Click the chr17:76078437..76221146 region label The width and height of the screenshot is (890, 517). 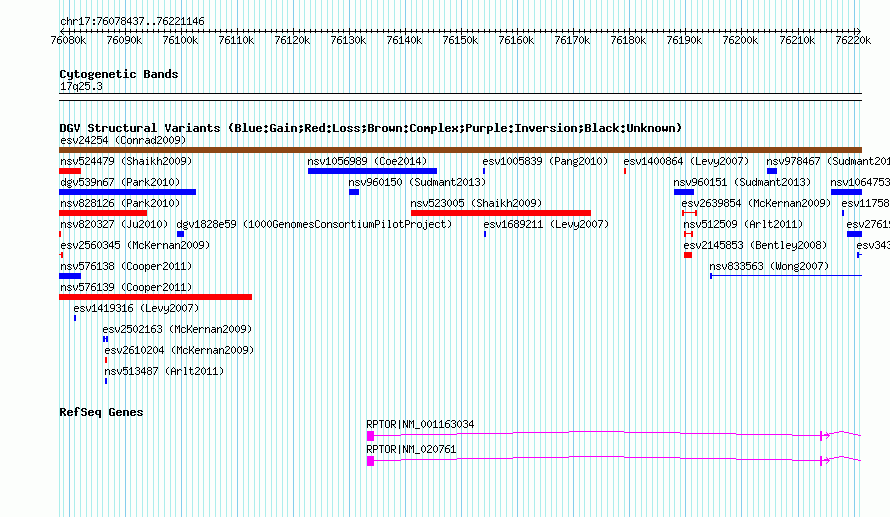click(x=132, y=21)
